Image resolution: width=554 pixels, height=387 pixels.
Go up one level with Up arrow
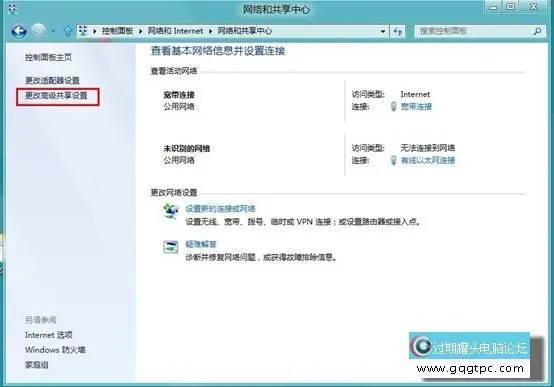(67, 31)
